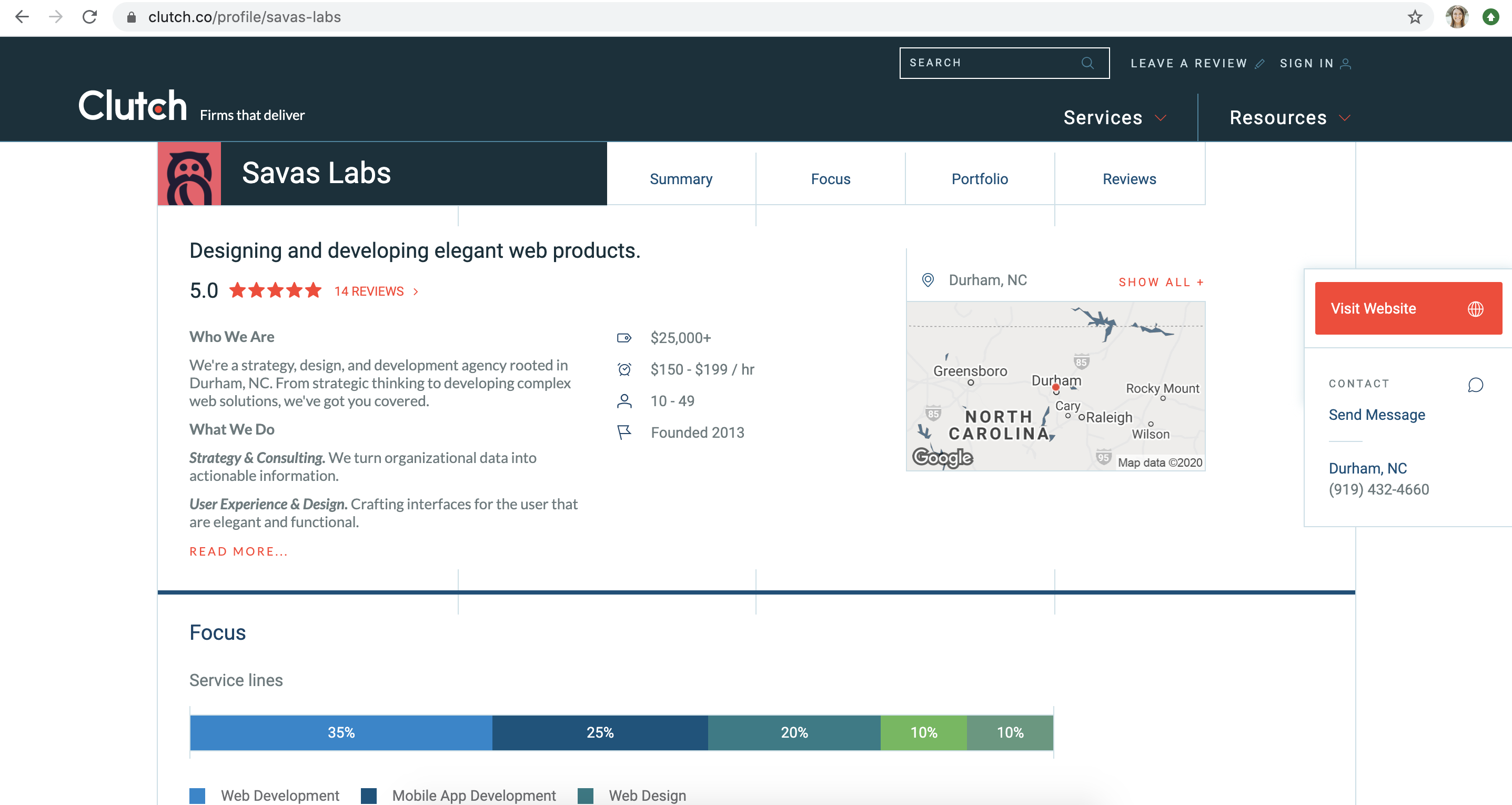1512x805 pixels.
Task: Open the 14 Reviews link
Action: (369, 292)
